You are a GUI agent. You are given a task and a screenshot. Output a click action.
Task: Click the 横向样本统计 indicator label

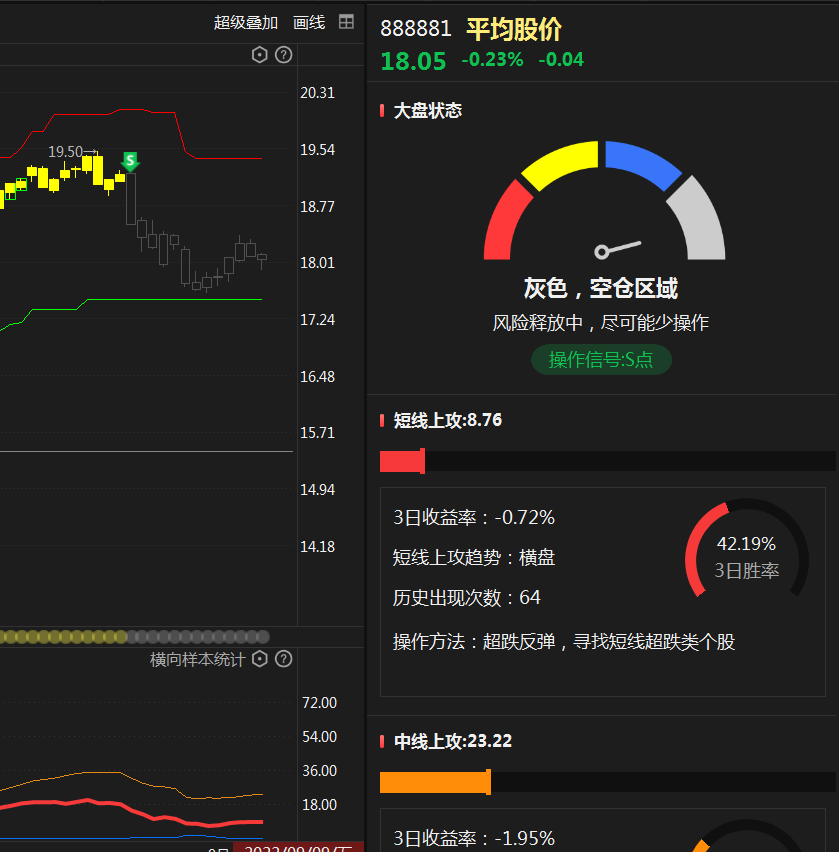pos(198,660)
